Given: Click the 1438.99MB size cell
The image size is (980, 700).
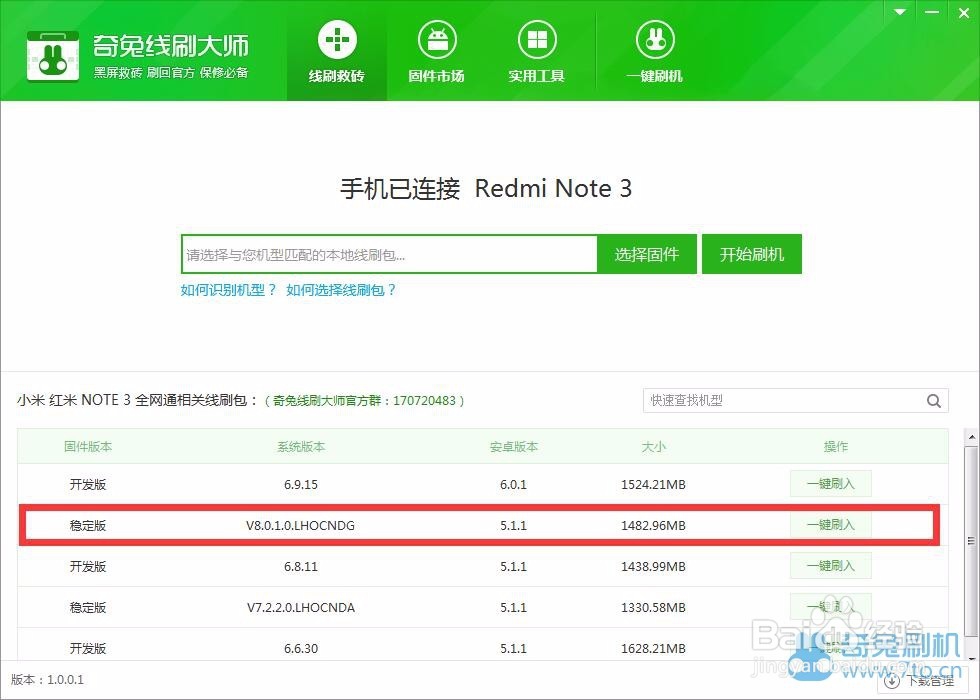Looking at the screenshot, I should click(653, 566).
